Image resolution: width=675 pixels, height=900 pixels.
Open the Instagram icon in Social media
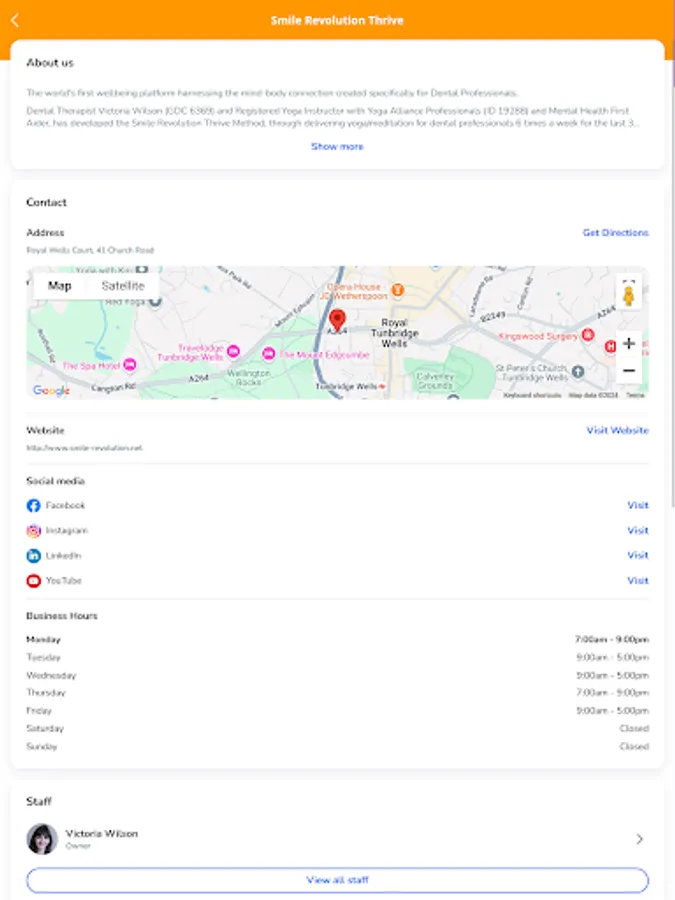[33, 530]
